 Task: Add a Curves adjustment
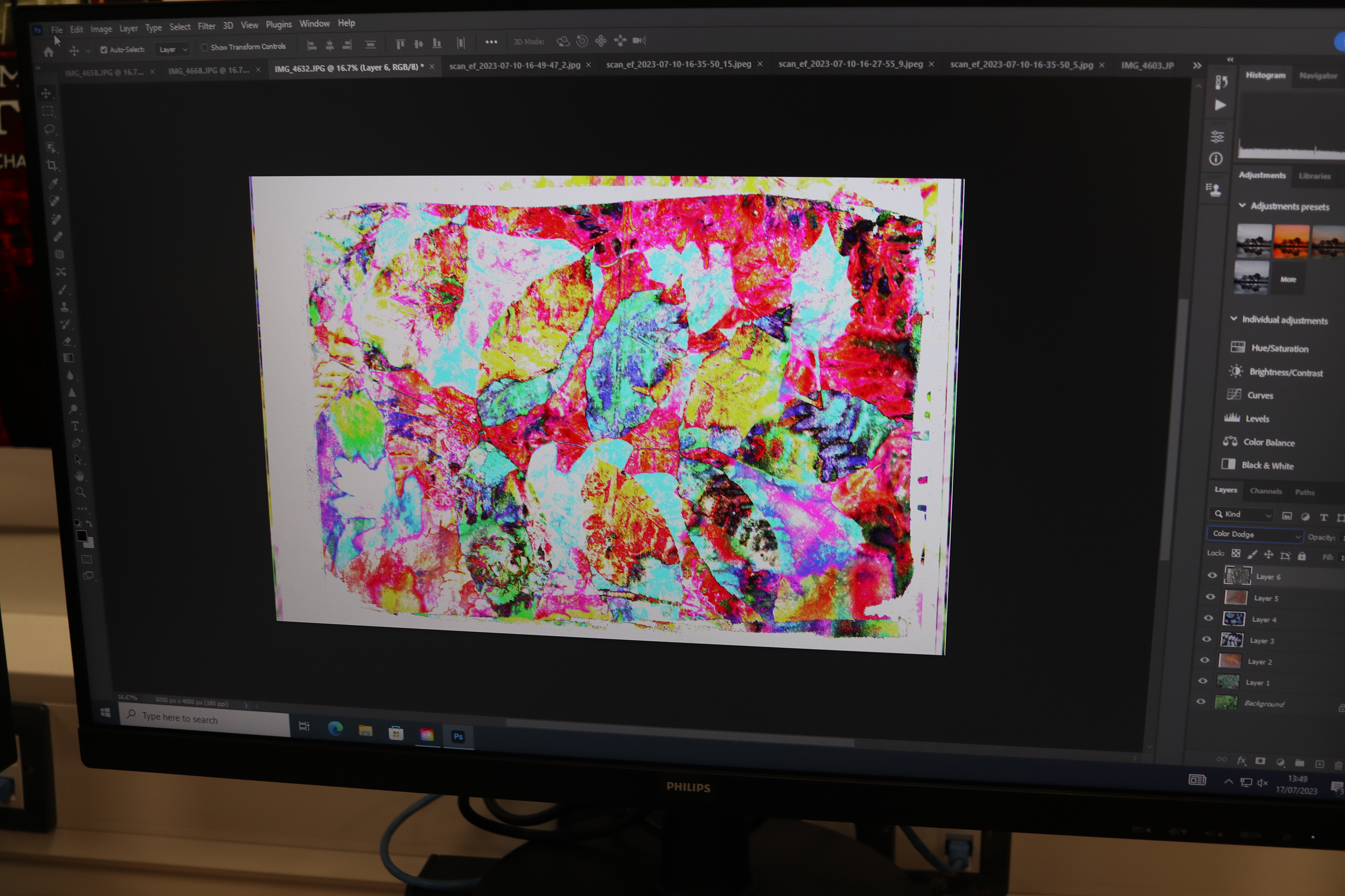(1259, 396)
